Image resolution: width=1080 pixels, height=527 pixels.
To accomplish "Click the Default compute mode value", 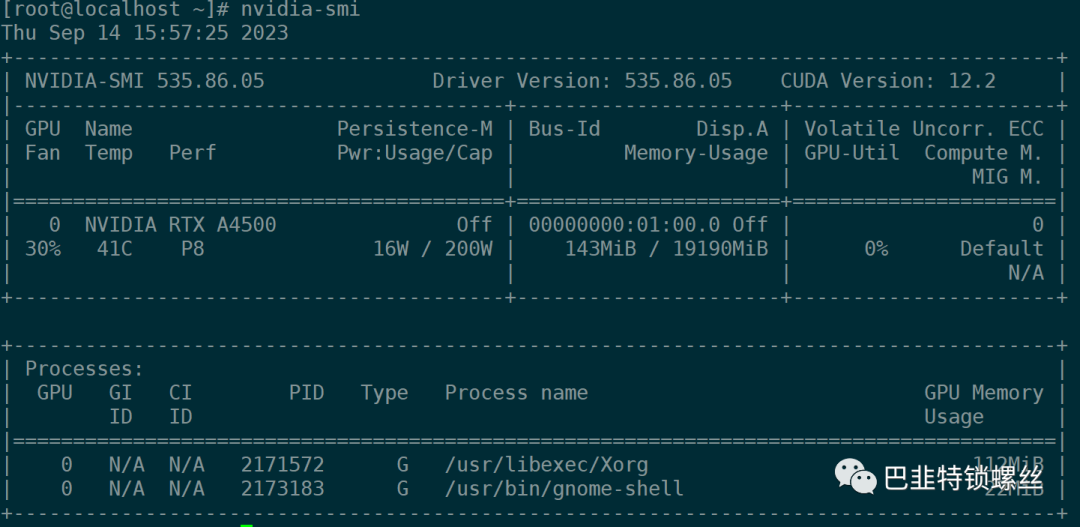I will (x=1001, y=249).
